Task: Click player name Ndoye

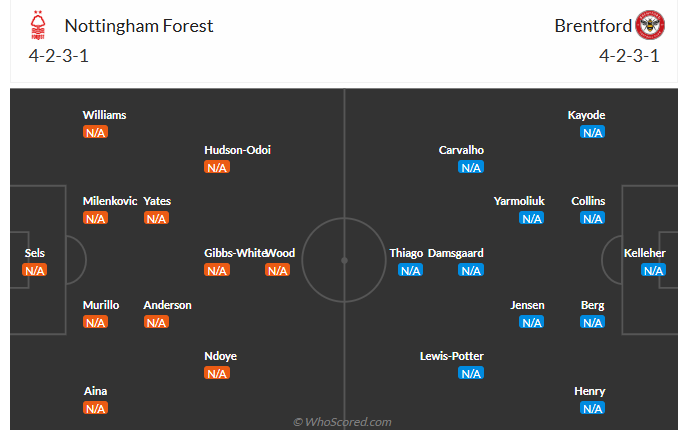Action: tap(220, 356)
